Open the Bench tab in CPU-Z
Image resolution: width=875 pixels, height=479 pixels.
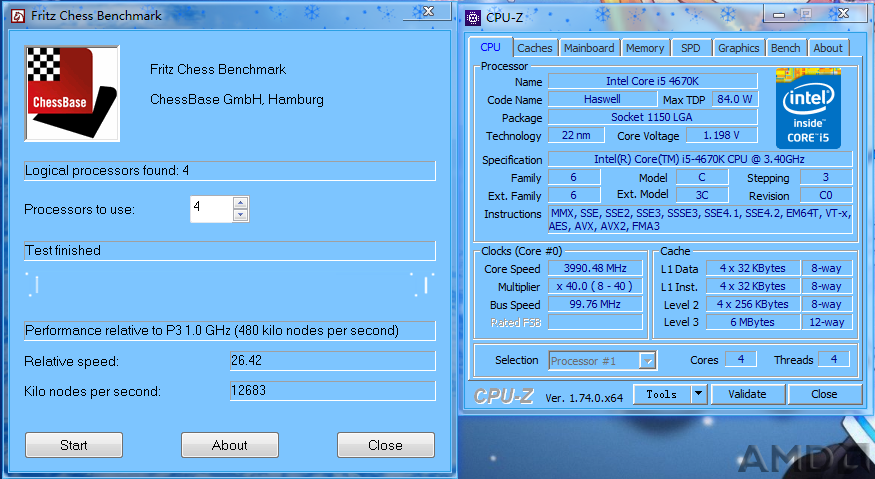coord(785,48)
